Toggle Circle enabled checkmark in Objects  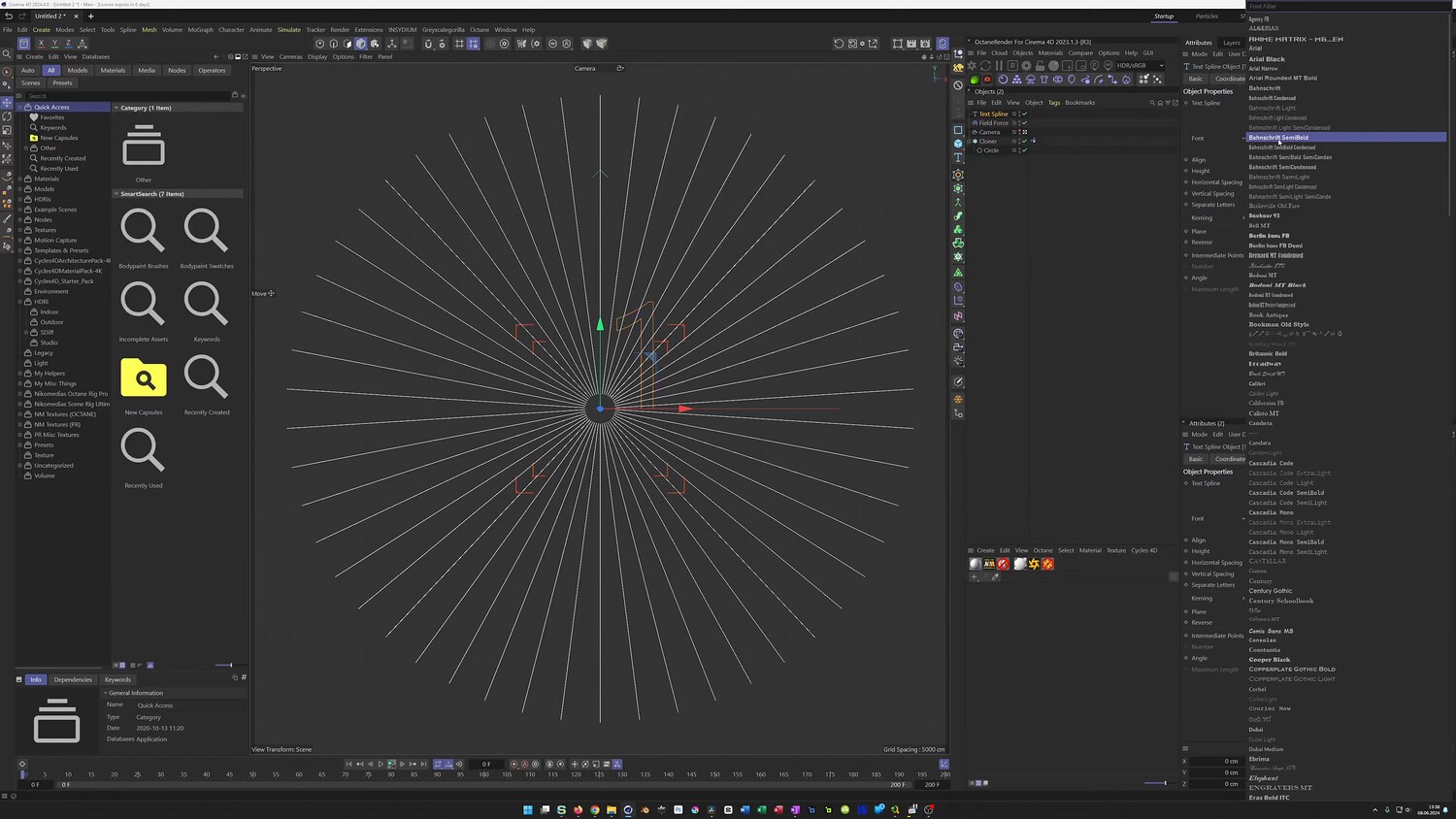click(1024, 150)
